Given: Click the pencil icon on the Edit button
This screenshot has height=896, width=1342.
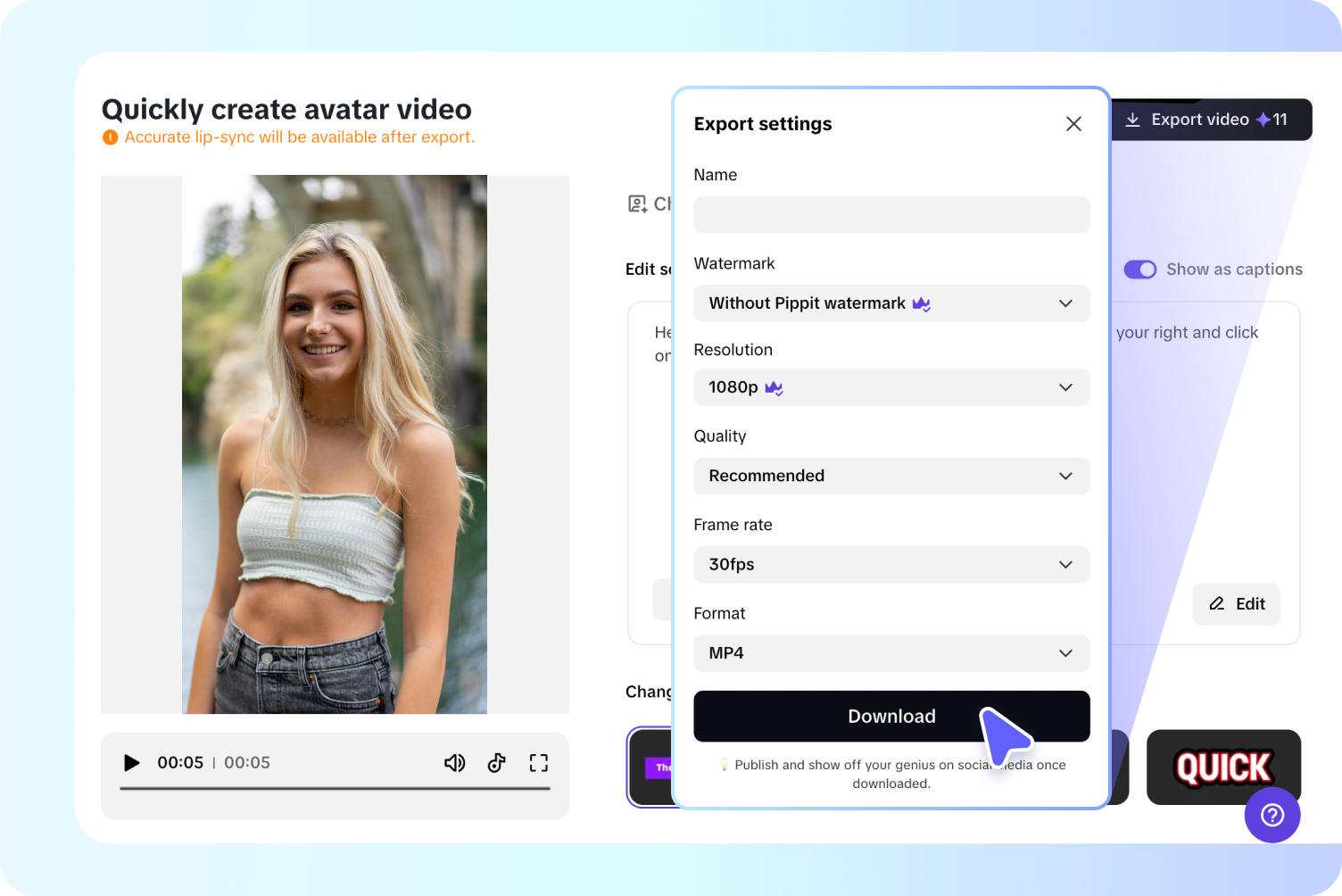Looking at the screenshot, I should [x=1217, y=604].
